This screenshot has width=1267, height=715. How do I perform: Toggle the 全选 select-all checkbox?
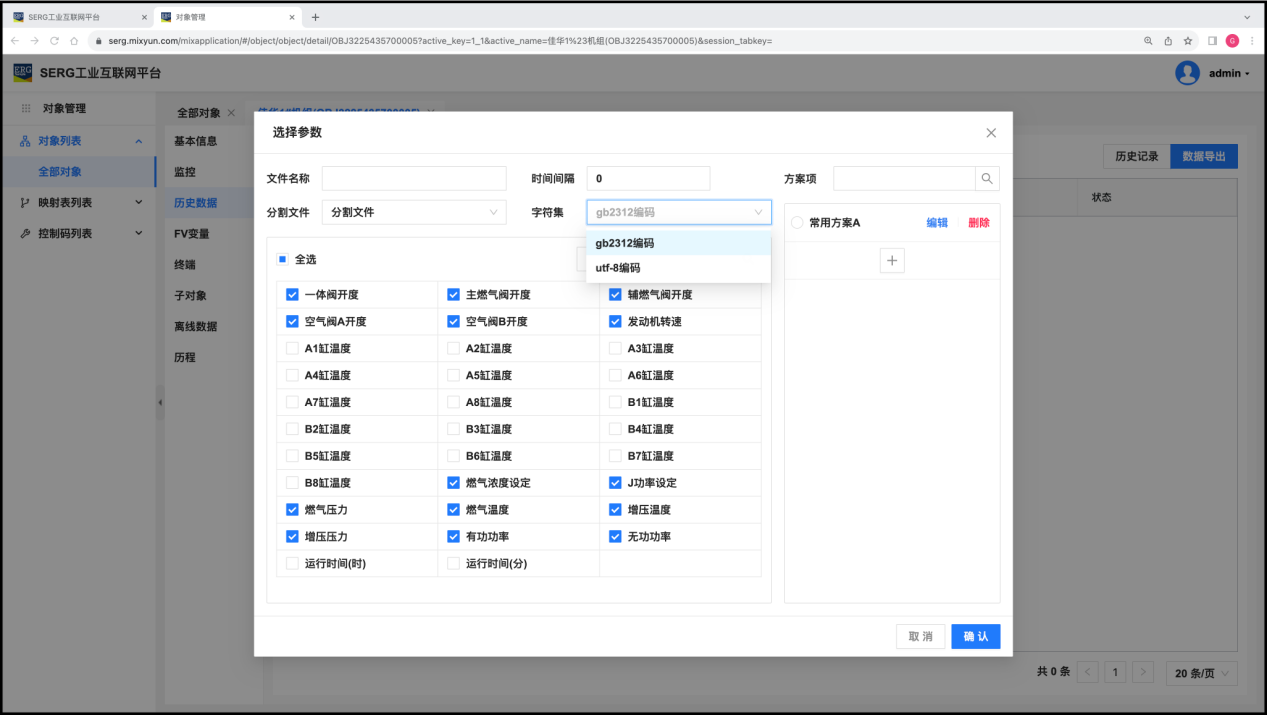[x=283, y=259]
